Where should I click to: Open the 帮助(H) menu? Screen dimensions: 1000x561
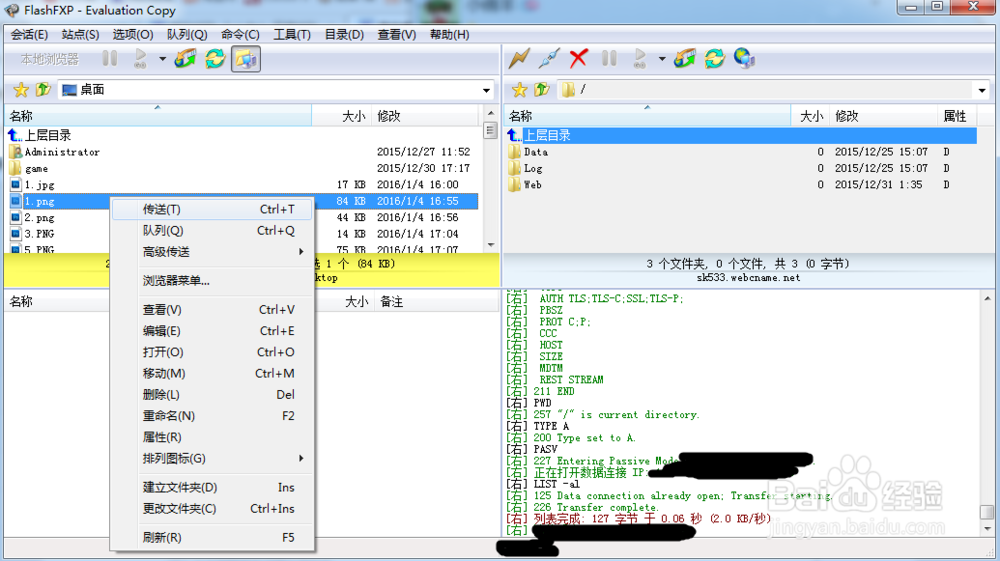coord(450,34)
